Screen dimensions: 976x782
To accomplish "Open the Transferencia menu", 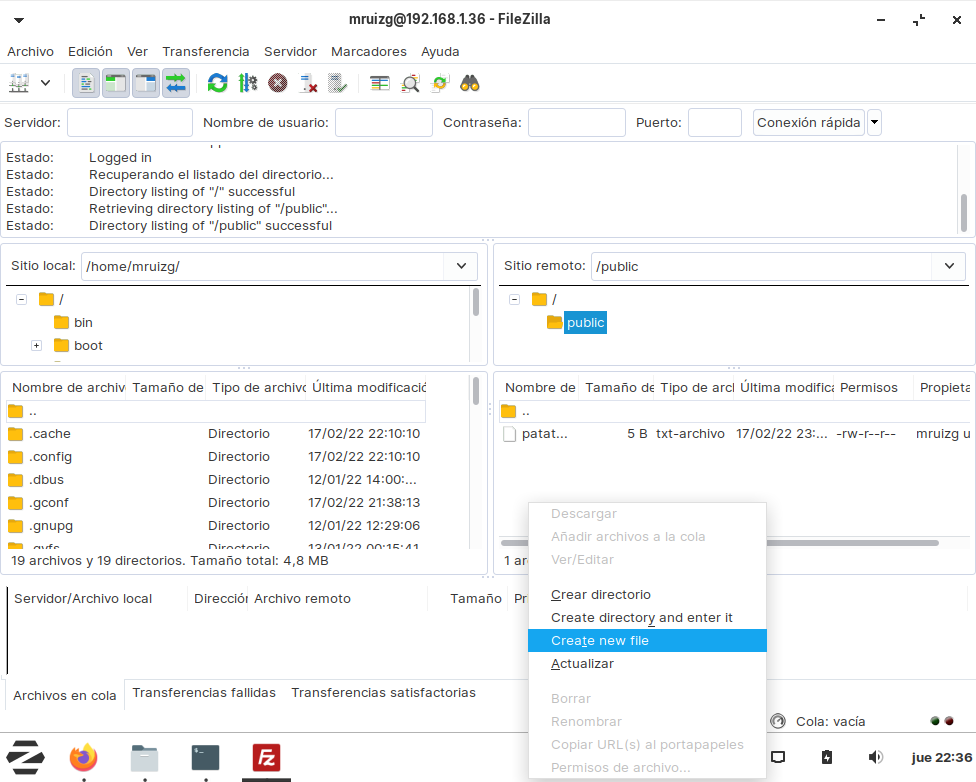I will point(205,51).
